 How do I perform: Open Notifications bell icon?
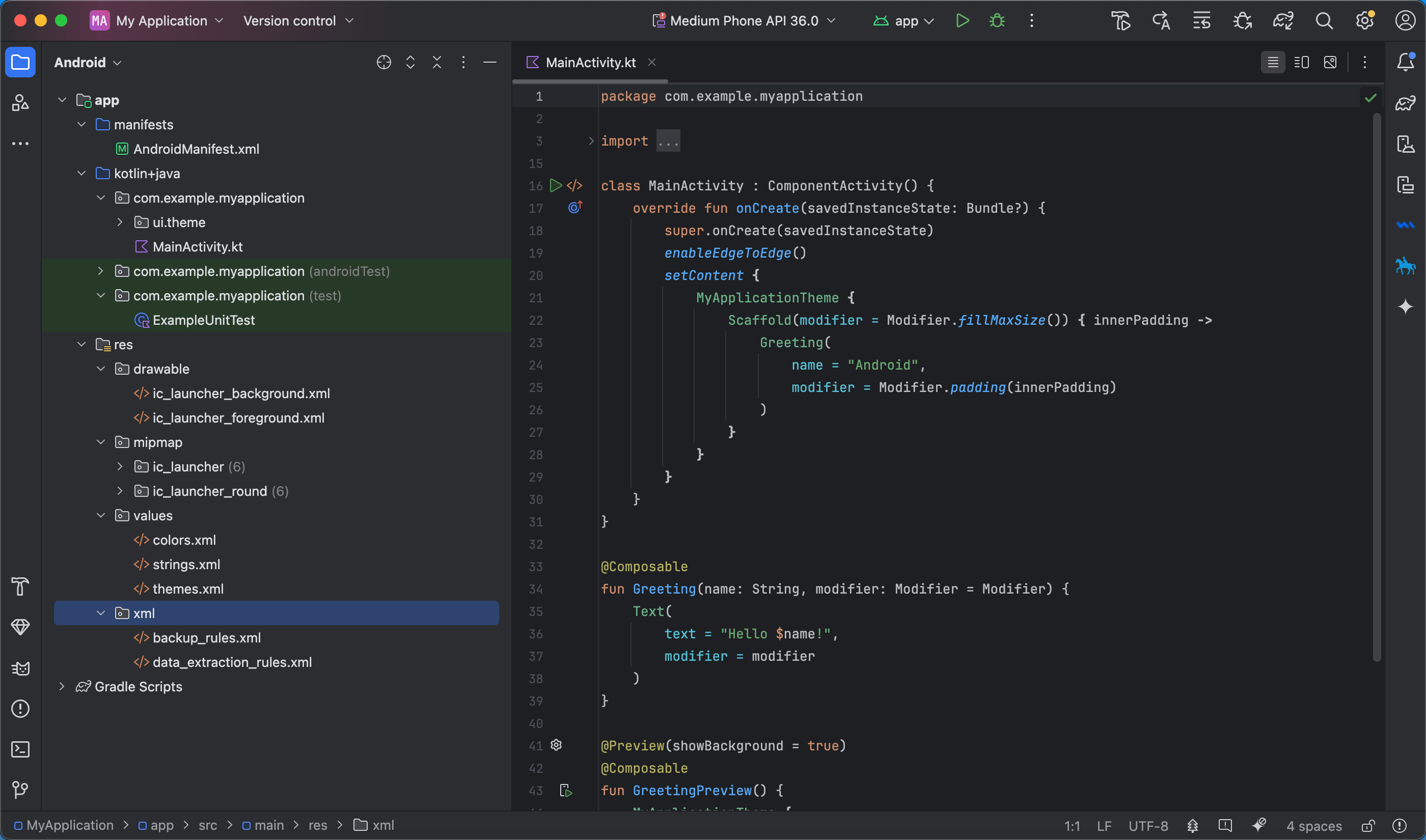1405,62
